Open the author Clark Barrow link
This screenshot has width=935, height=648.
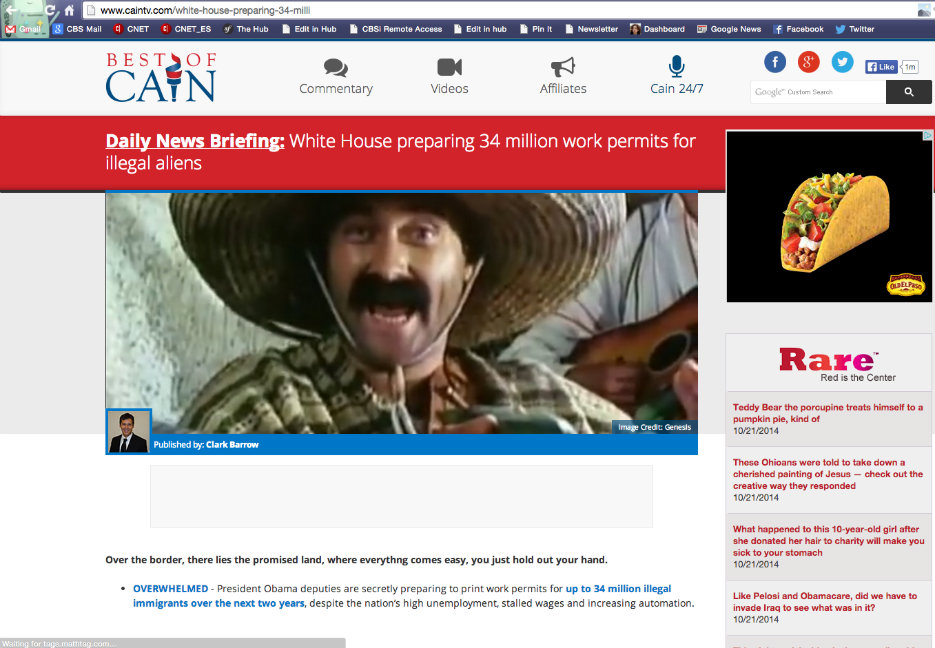tap(232, 445)
